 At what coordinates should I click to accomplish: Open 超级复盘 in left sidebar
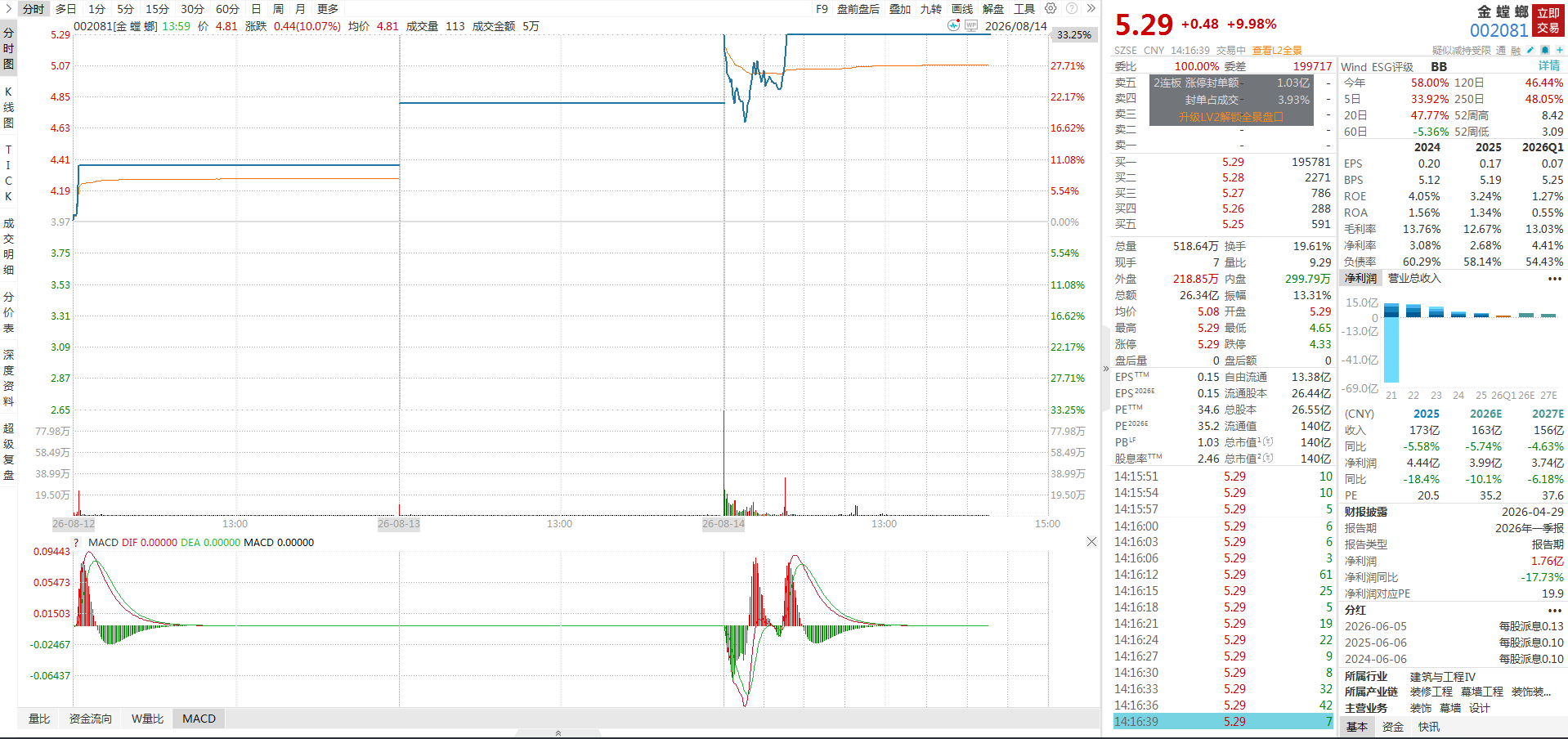8,451
